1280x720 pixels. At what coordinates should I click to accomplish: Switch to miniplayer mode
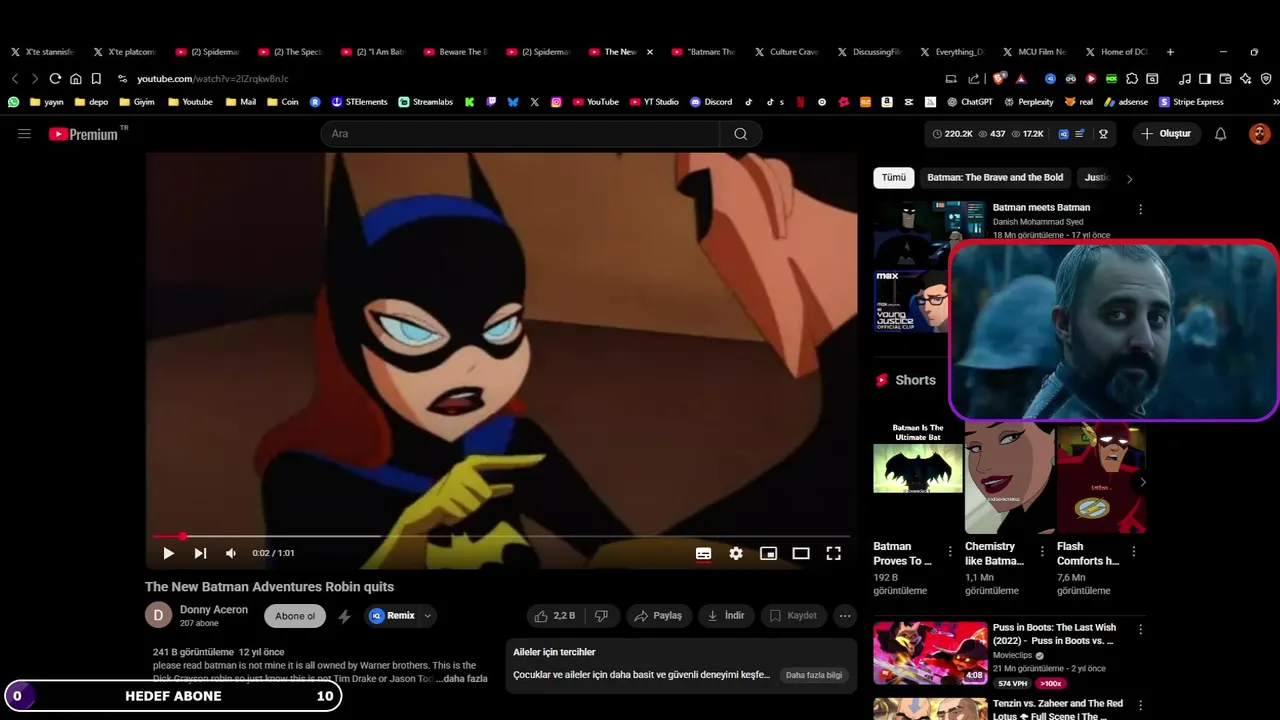[768, 553]
